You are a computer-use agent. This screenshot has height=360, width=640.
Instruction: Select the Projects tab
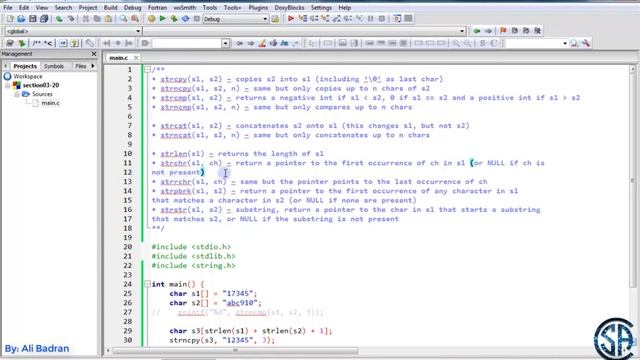pyautogui.click(x=25, y=66)
